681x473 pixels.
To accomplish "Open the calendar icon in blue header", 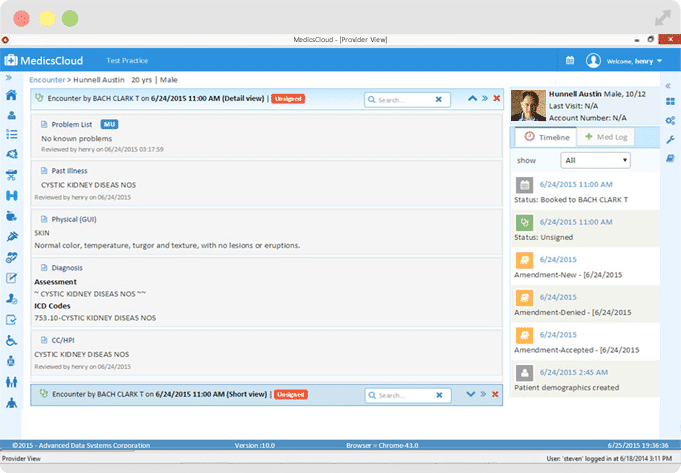I will pyautogui.click(x=570, y=61).
